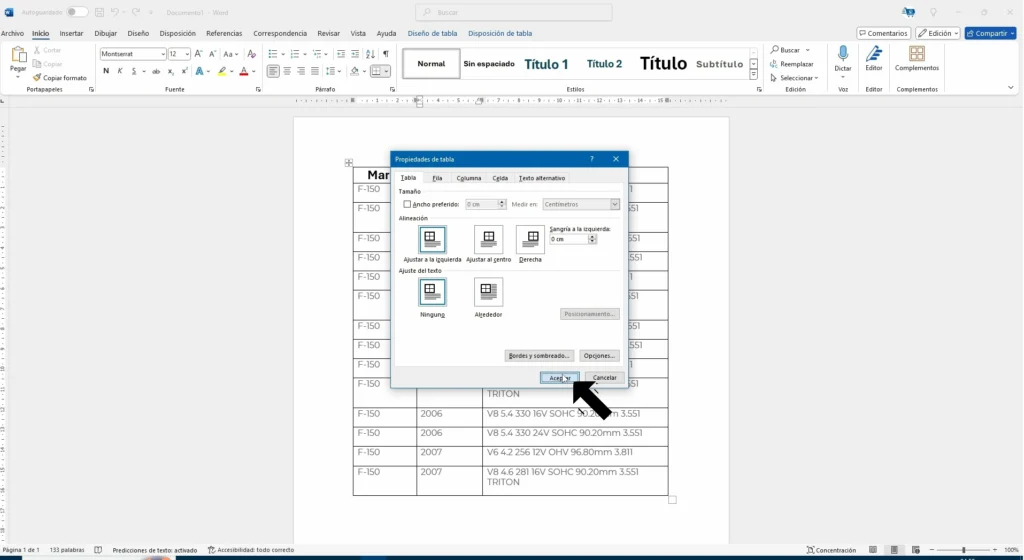Open the Editor review icon
This screenshot has height=560, width=1024.
874,54
